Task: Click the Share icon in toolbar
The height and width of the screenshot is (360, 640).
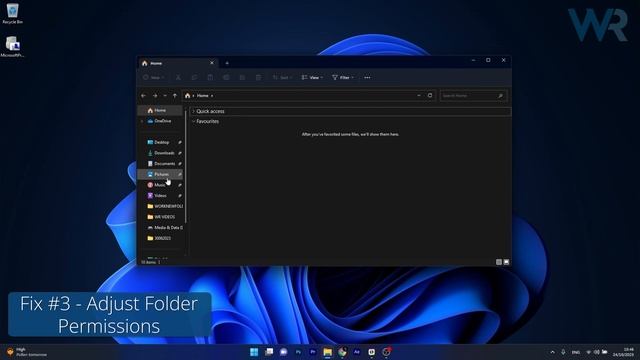Action: click(x=242, y=78)
